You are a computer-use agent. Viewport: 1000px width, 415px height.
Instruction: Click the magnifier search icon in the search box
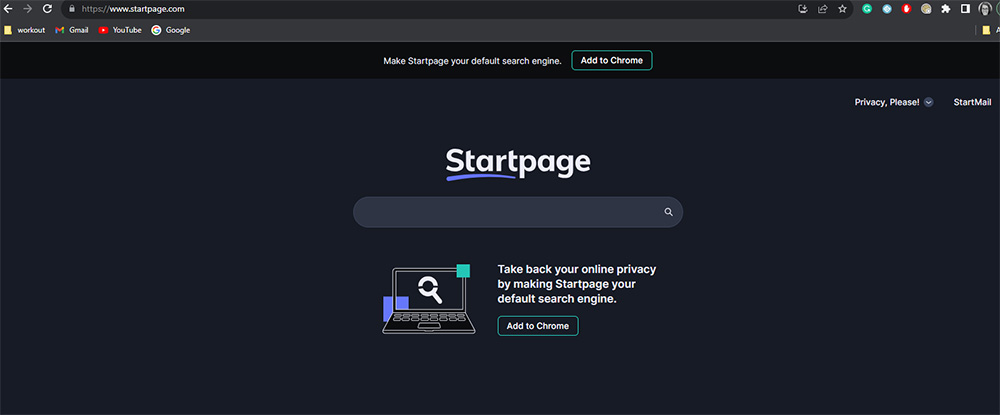[668, 212]
